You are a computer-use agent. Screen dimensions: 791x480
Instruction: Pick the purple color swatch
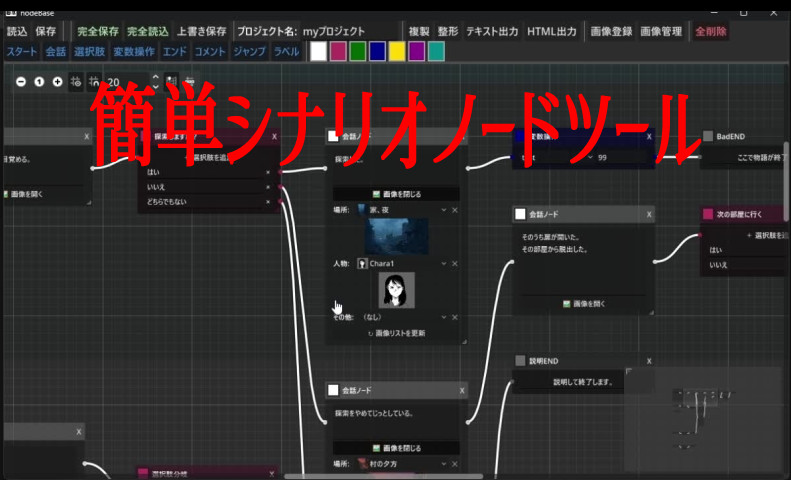(x=417, y=51)
